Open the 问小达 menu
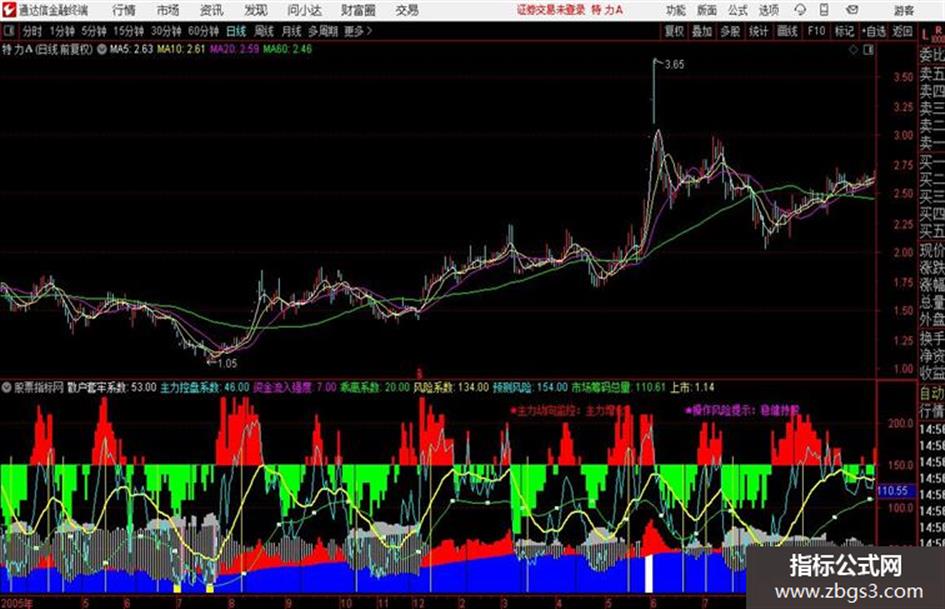This screenshot has height=609, width=945. [x=304, y=10]
